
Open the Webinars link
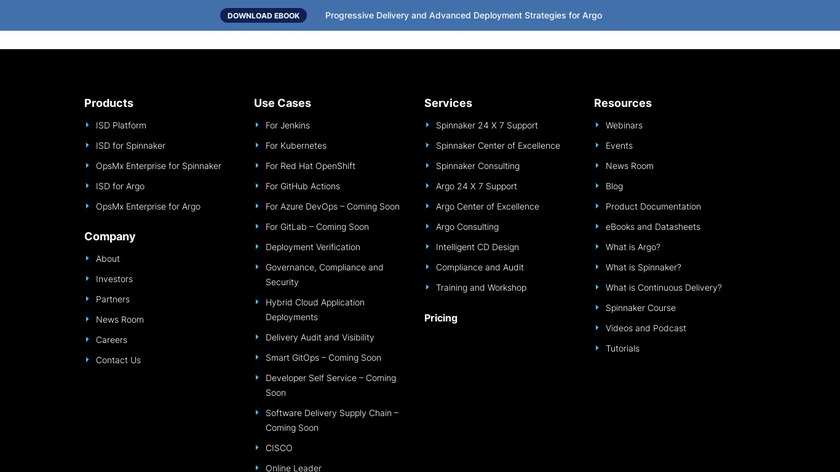point(624,125)
